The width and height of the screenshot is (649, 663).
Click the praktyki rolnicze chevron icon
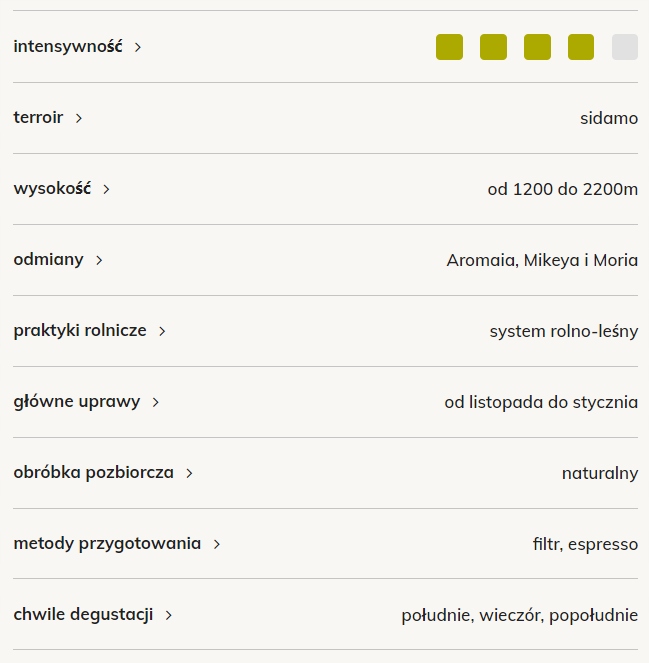tap(162, 331)
